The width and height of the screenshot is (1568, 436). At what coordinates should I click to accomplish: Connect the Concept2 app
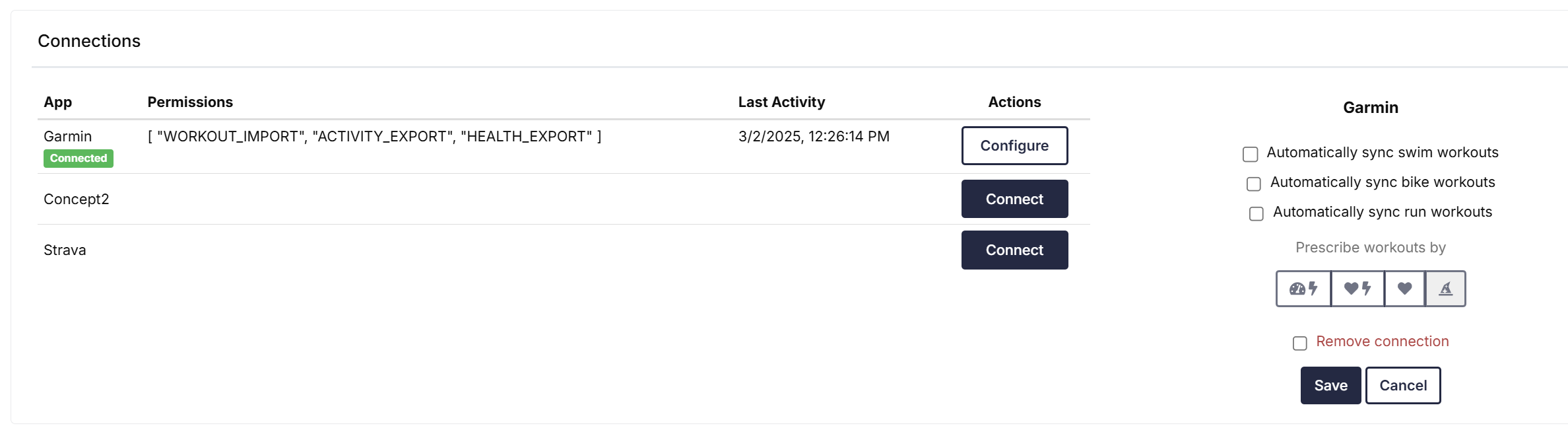(x=1014, y=199)
